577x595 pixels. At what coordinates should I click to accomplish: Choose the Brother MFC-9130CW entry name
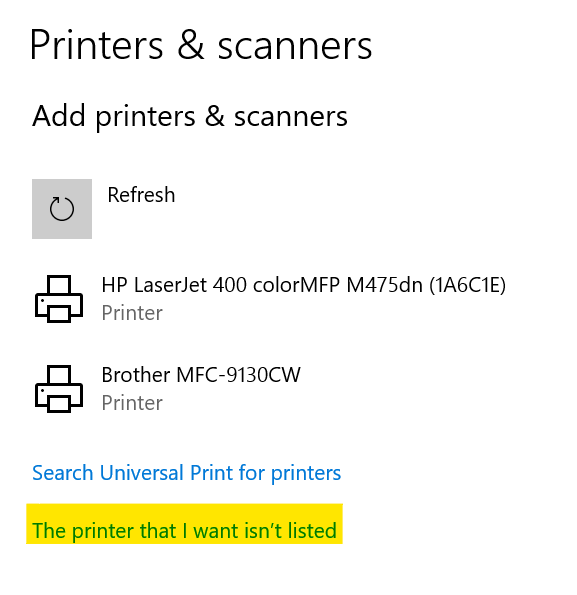tap(201, 375)
